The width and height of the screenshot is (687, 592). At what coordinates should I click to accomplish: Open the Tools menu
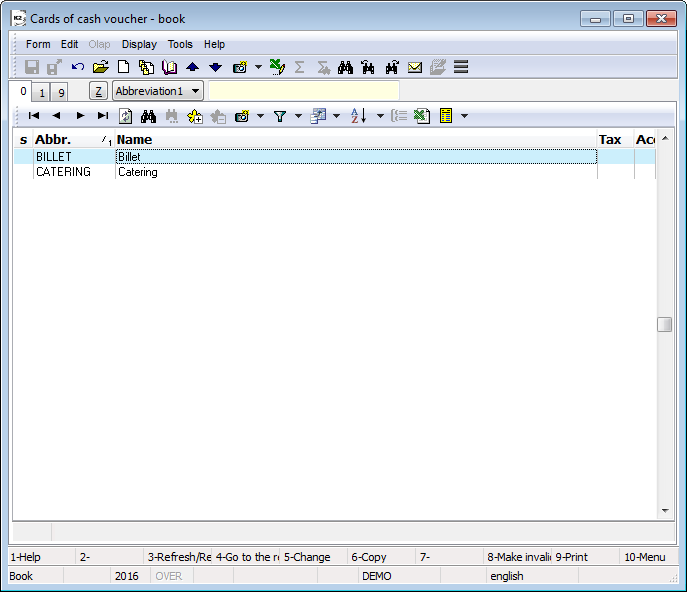point(180,44)
